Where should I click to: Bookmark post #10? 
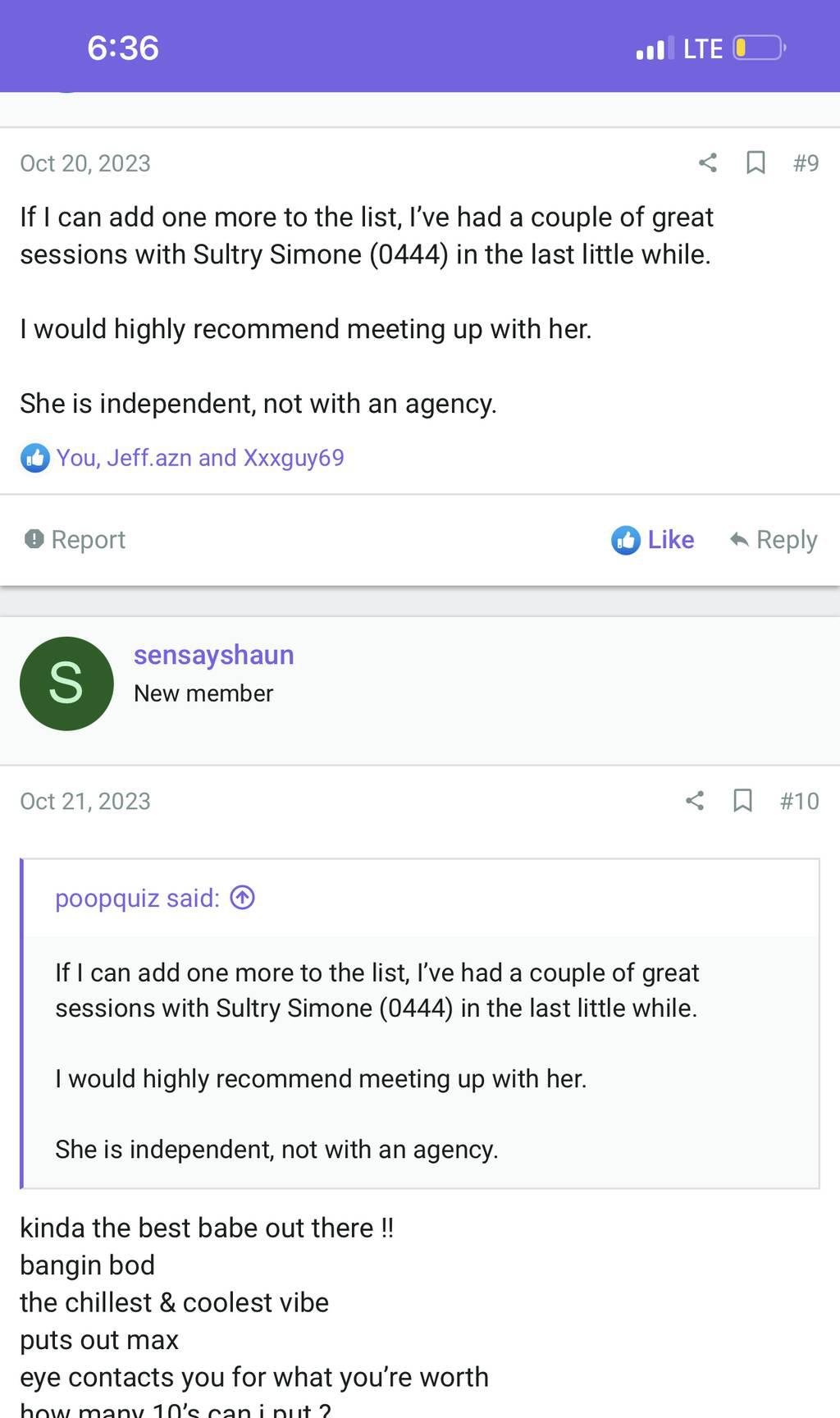742,800
